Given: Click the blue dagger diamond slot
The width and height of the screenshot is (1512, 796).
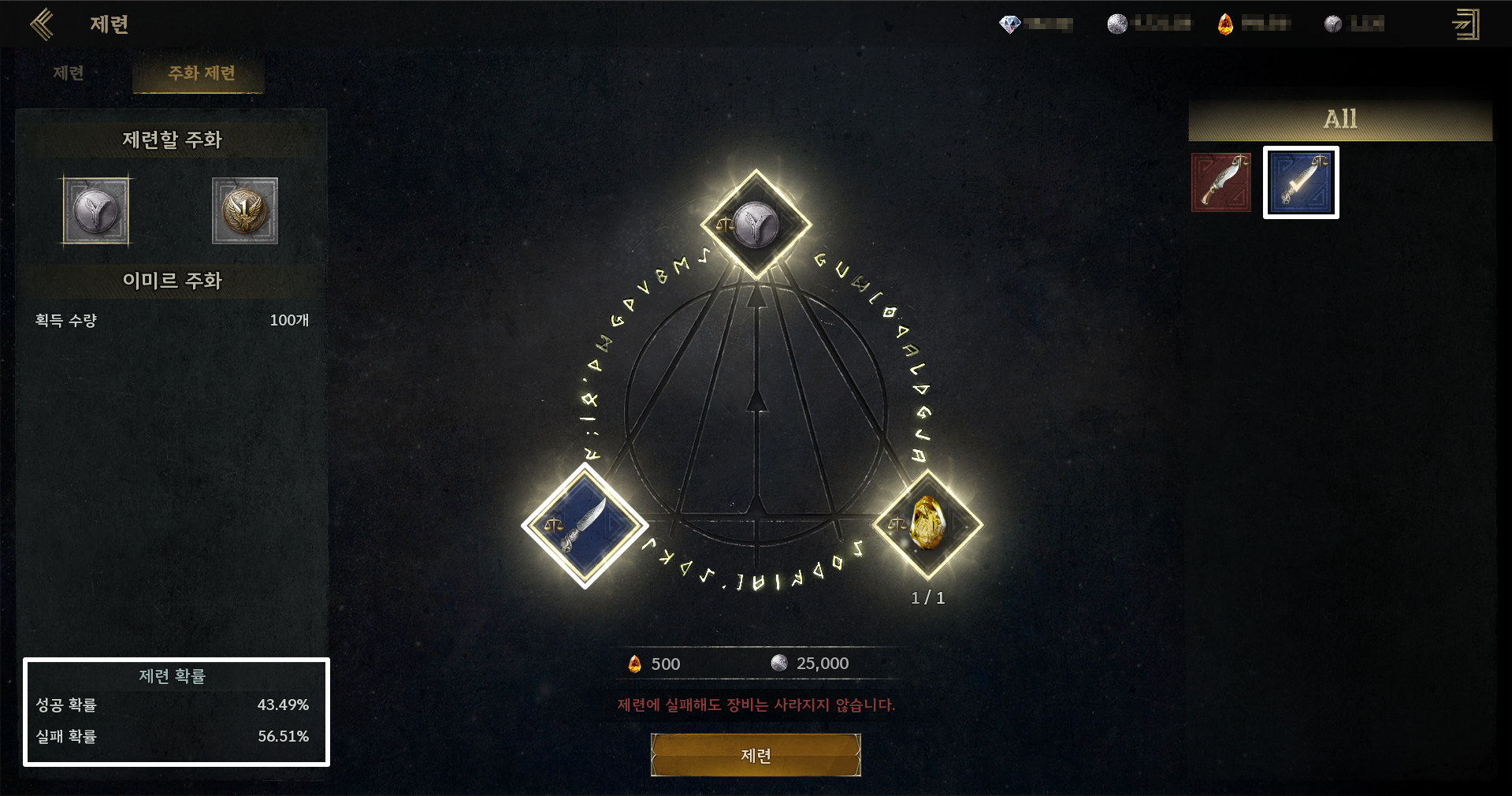Looking at the screenshot, I should tap(585, 526).
